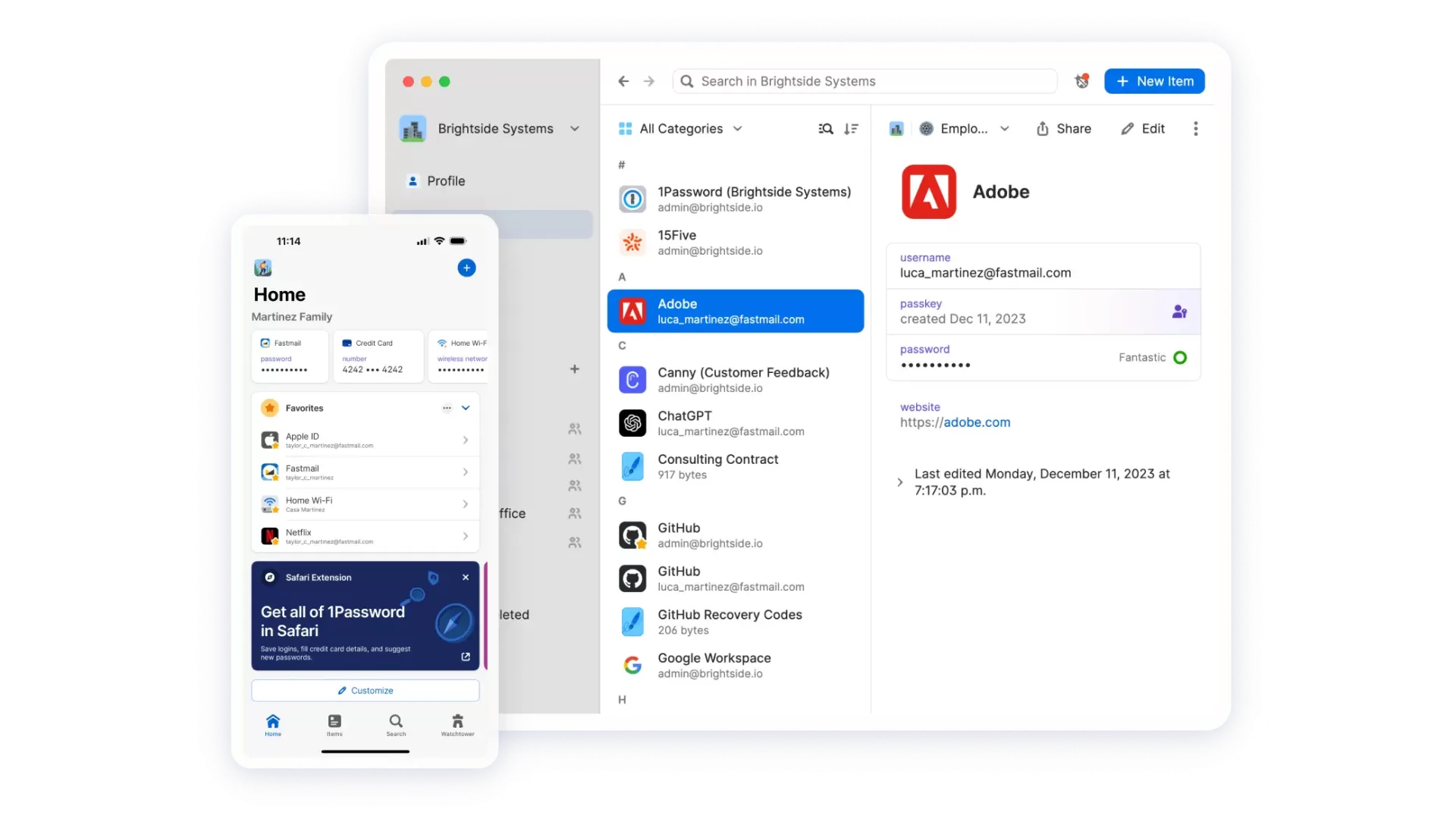Expand the Last edited history chevron
Viewport: 1456px width, 818px height.
coord(900,482)
